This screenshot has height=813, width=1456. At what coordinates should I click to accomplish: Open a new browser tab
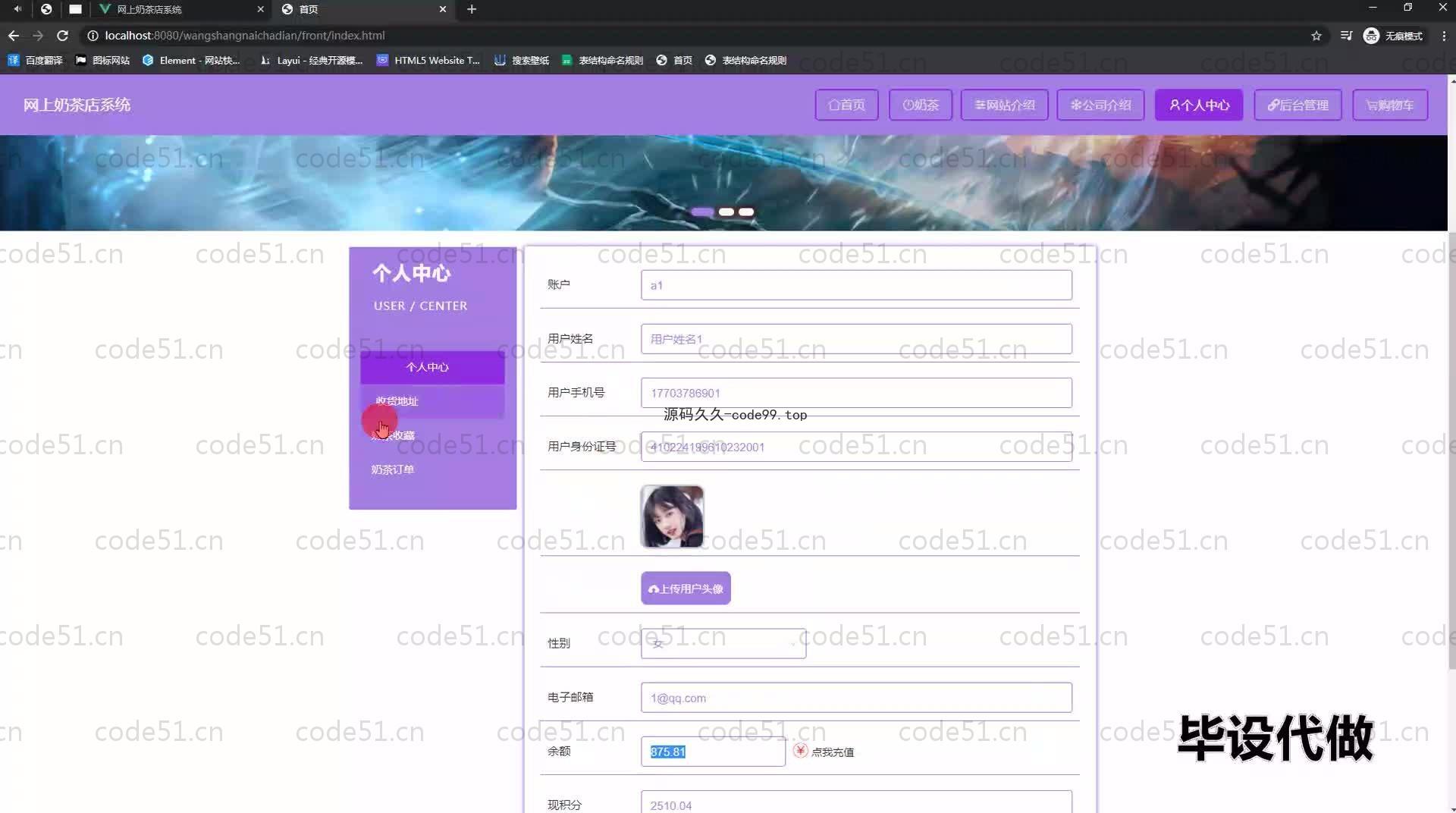472,9
